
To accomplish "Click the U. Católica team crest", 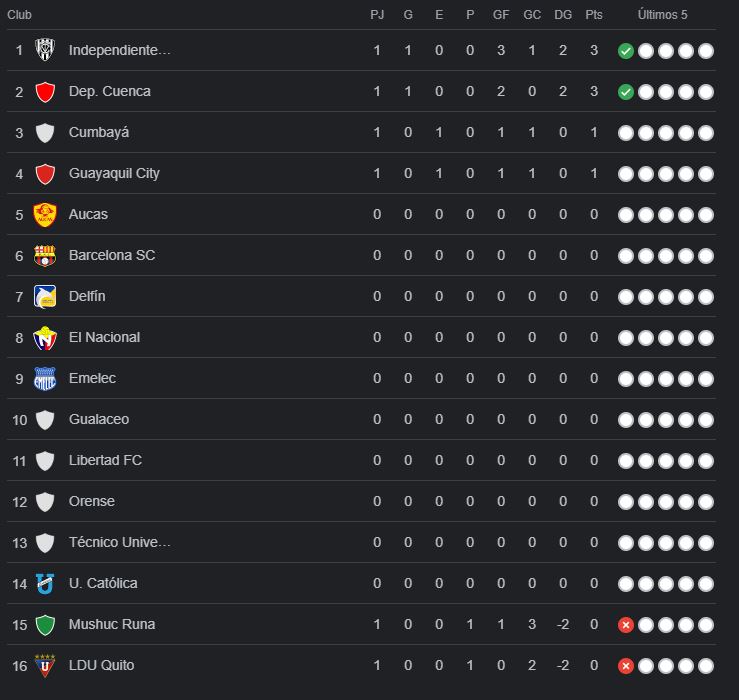I will pos(44,583).
